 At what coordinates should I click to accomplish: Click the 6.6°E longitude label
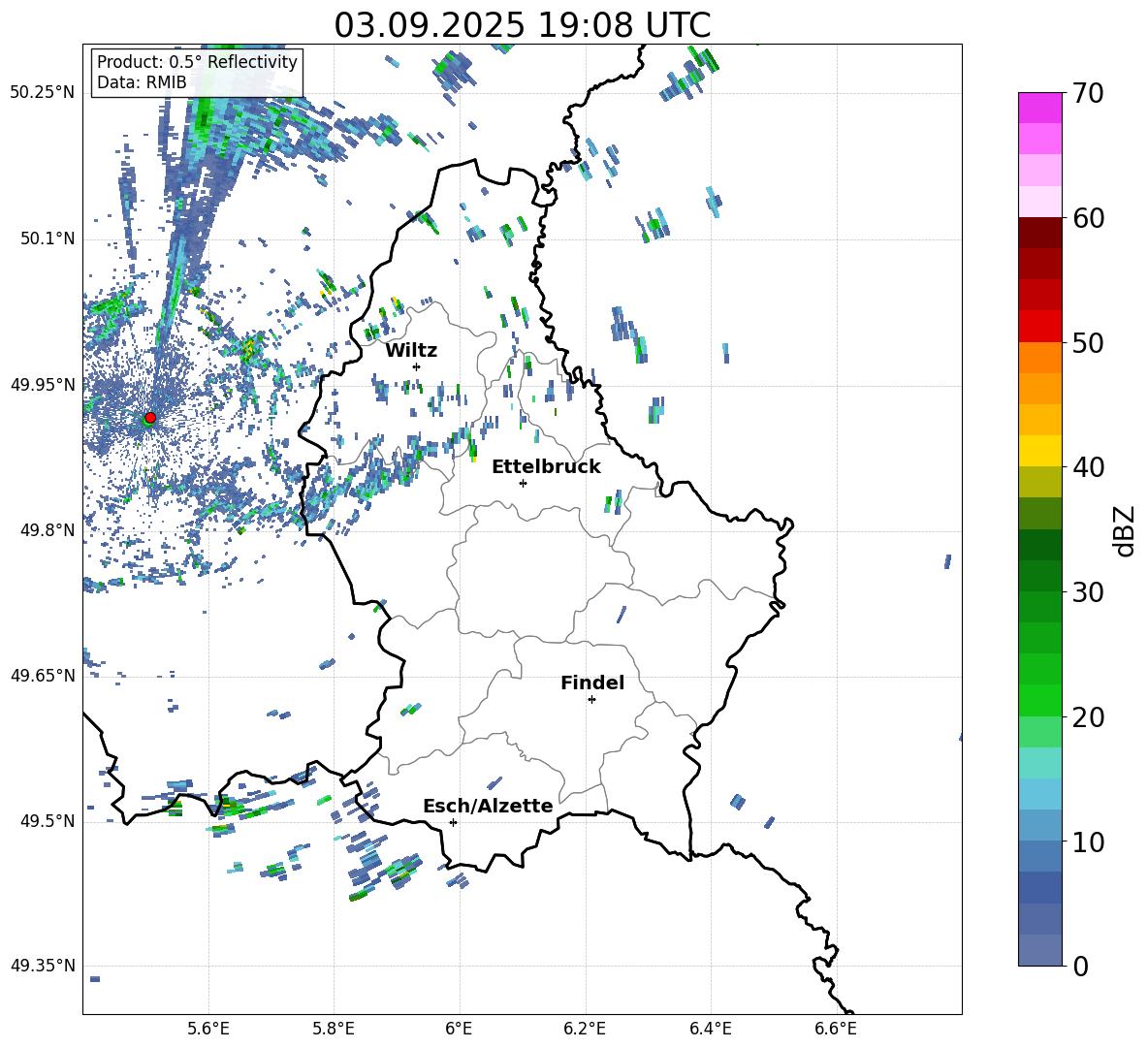(x=836, y=1029)
